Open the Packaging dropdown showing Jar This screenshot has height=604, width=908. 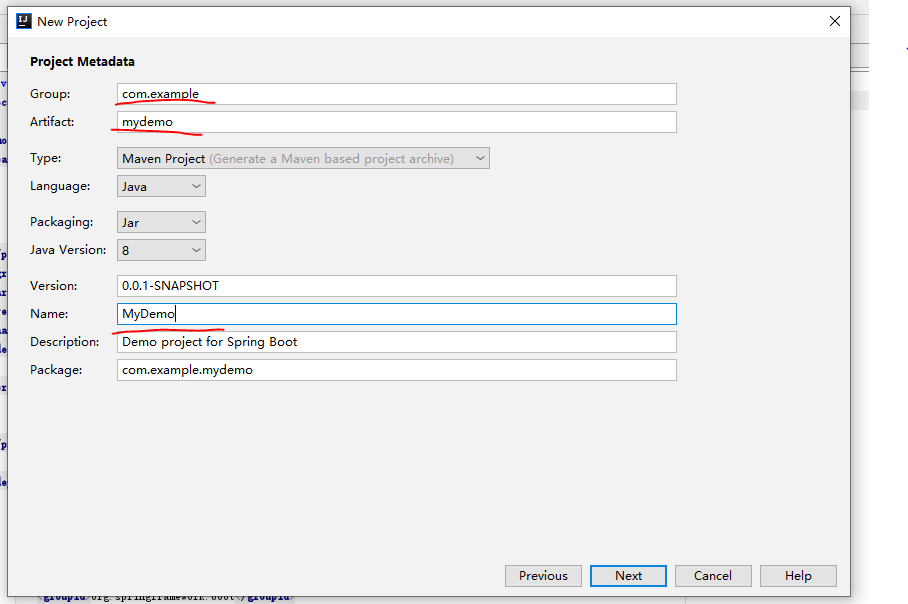161,222
